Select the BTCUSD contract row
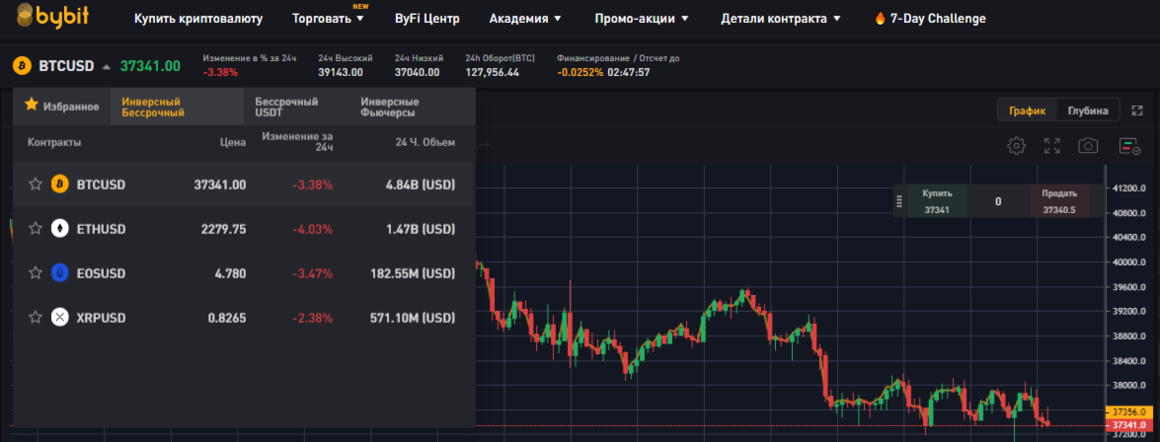The height and width of the screenshot is (442, 1160). coord(243,184)
